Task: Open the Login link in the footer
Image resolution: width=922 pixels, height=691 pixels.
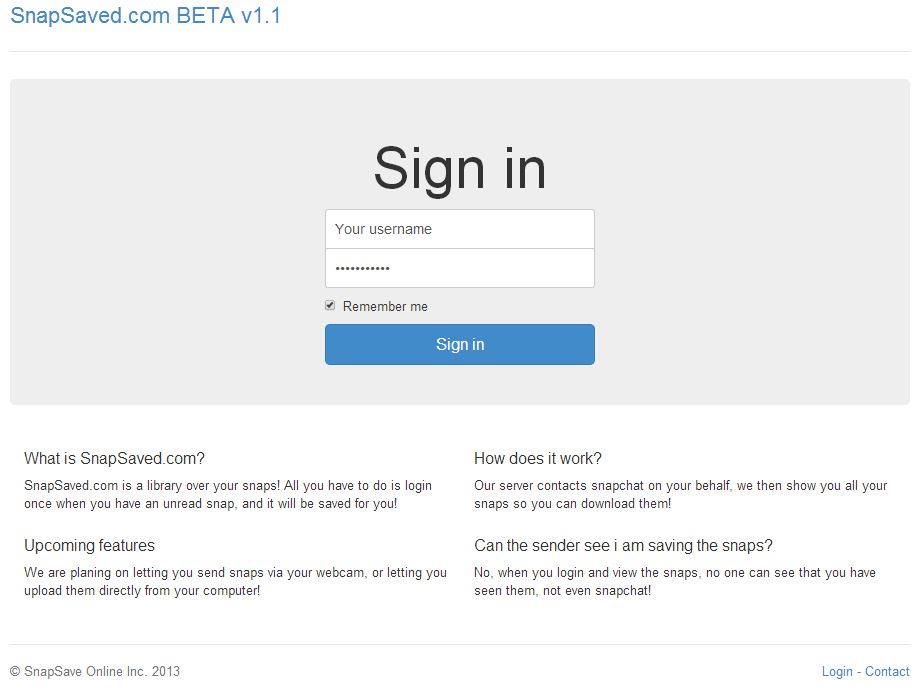Action: pyautogui.click(x=837, y=671)
